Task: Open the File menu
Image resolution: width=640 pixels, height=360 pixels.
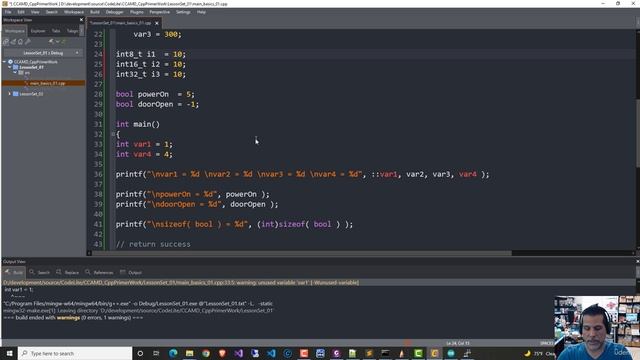Action: pos(8,12)
